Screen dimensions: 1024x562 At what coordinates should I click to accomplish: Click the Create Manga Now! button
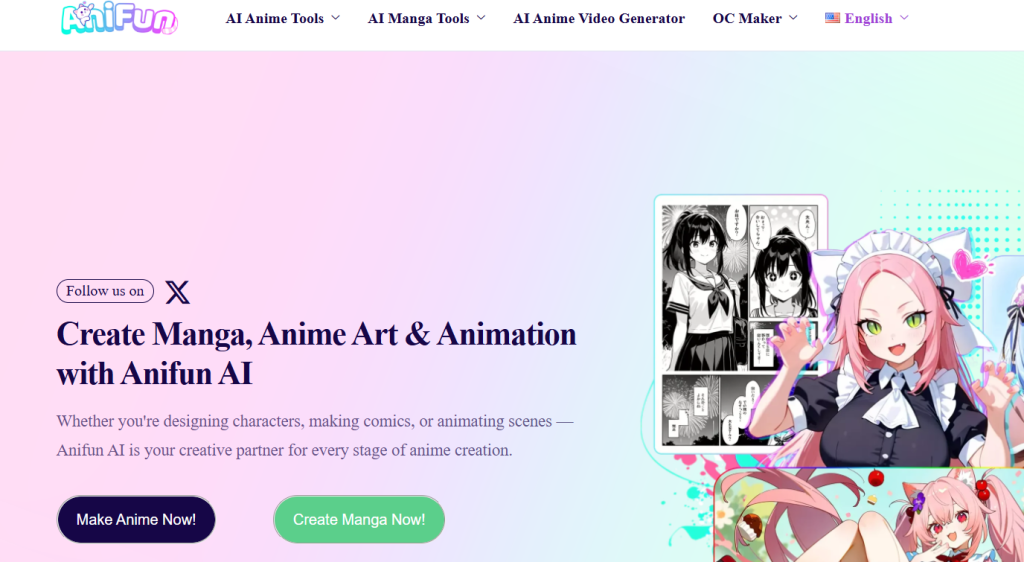click(359, 520)
